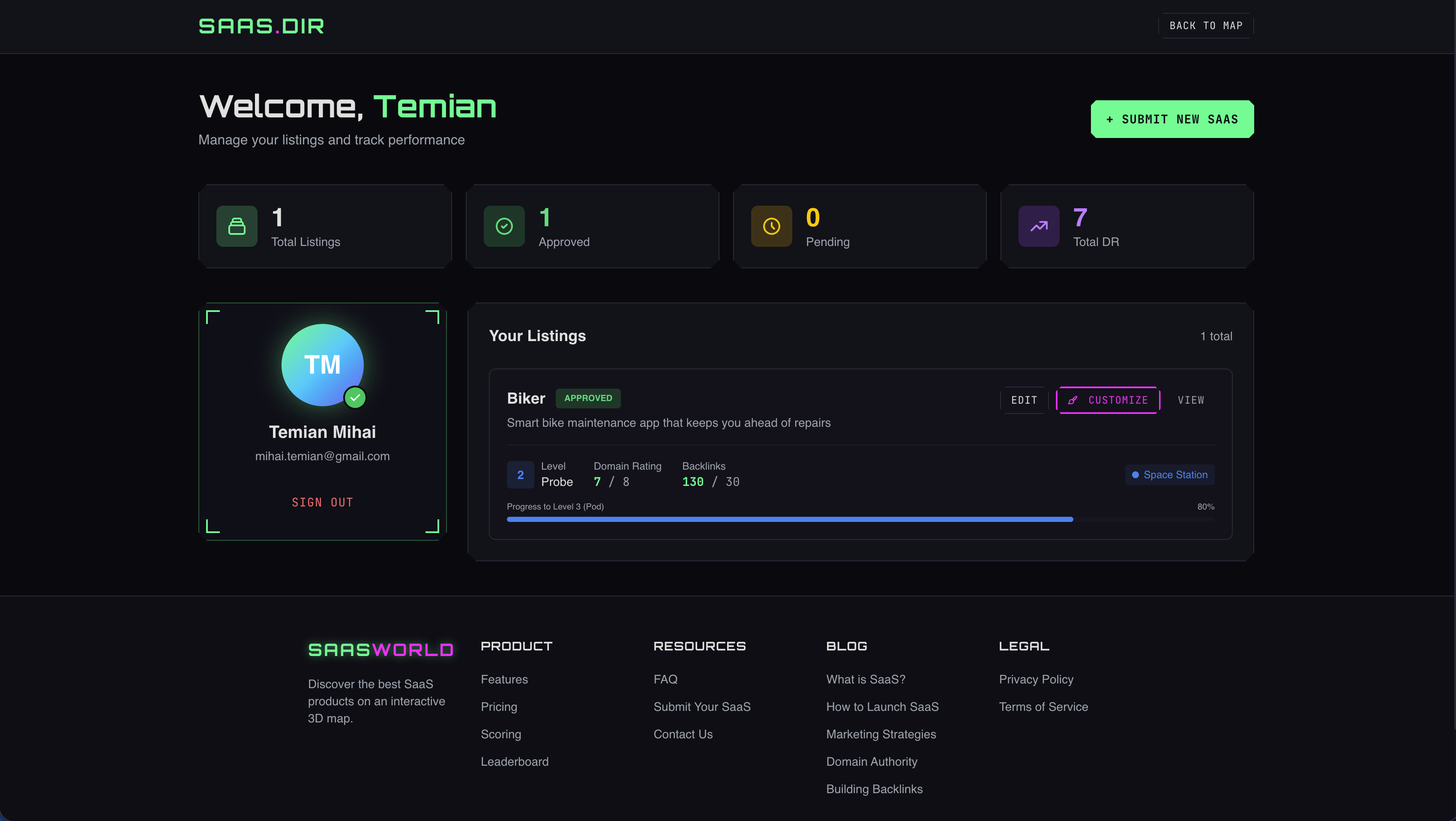View the Biker listing
Image resolution: width=1456 pixels, height=821 pixels.
pos(1190,400)
